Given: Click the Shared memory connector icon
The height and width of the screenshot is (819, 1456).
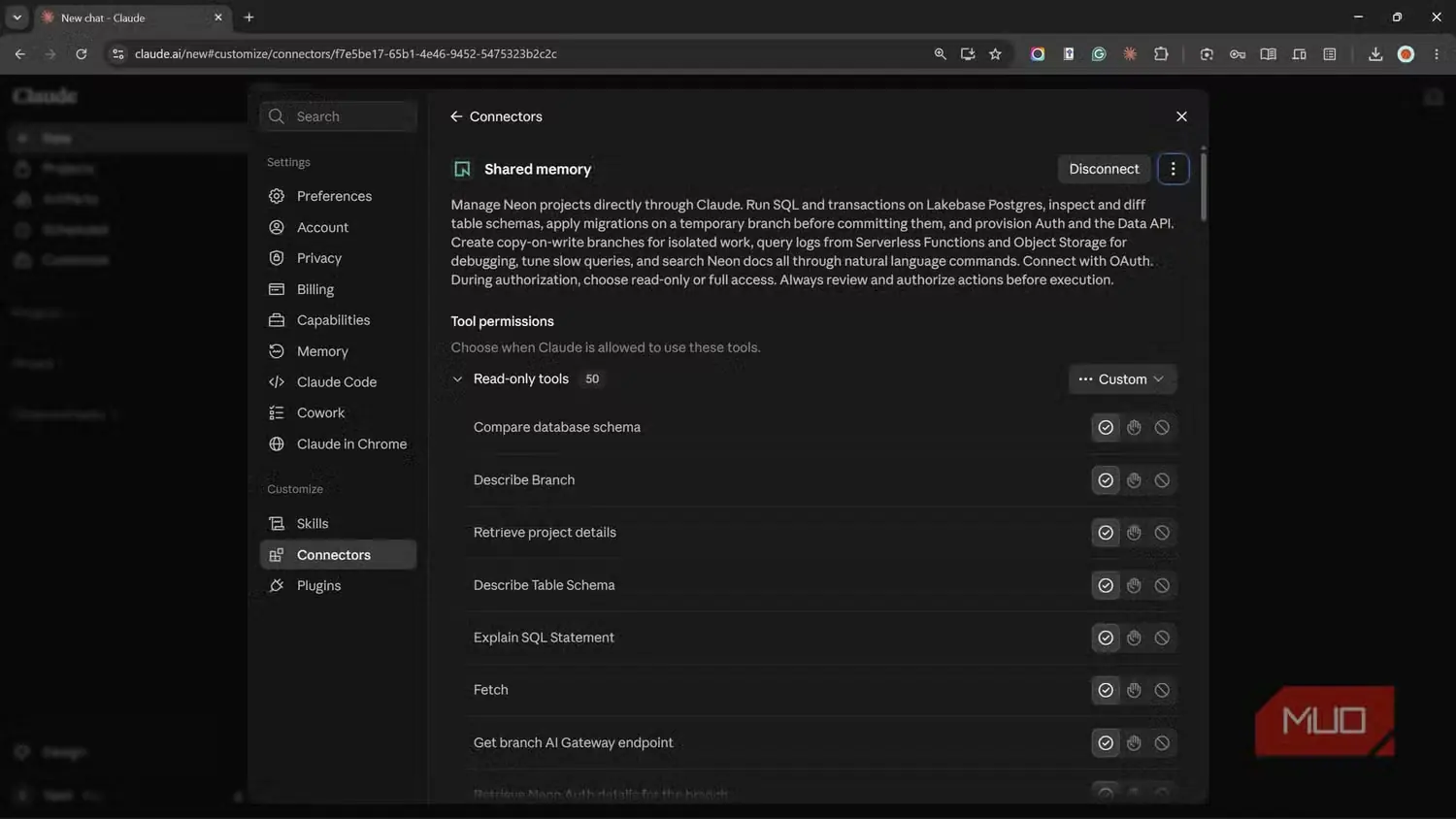Looking at the screenshot, I should (462, 169).
